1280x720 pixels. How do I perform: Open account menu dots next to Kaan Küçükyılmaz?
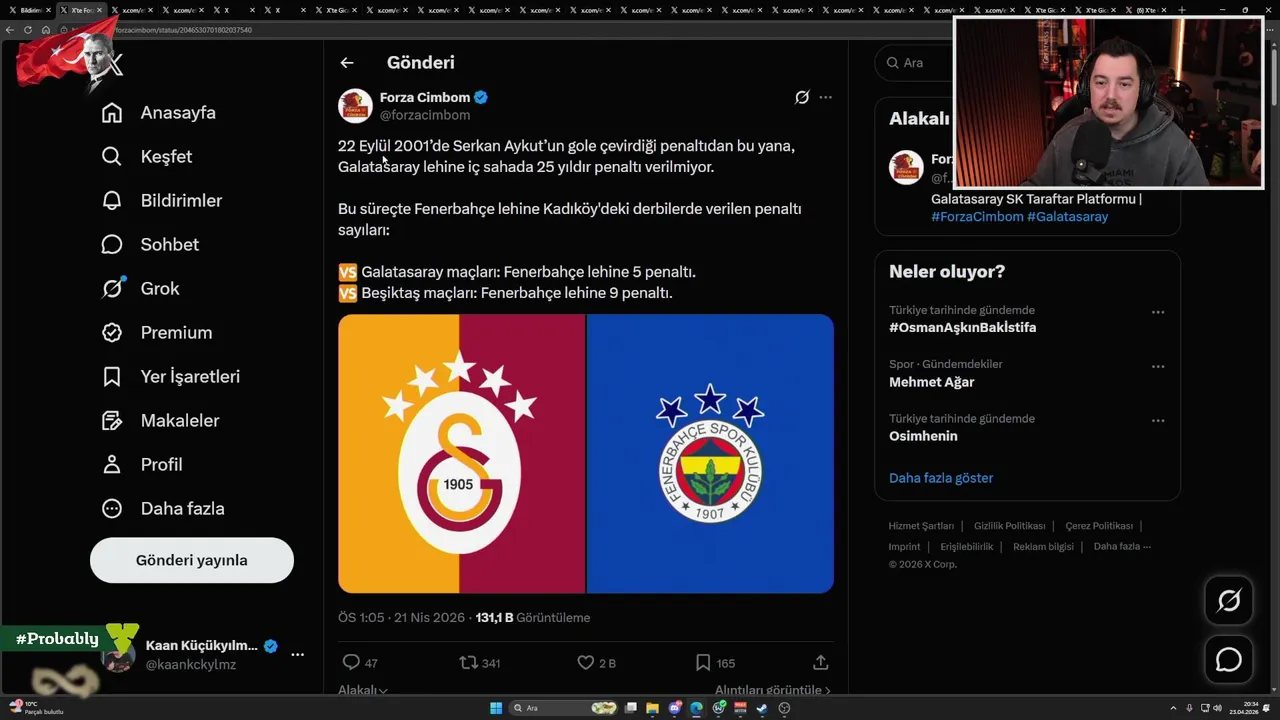pyautogui.click(x=297, y=654)
